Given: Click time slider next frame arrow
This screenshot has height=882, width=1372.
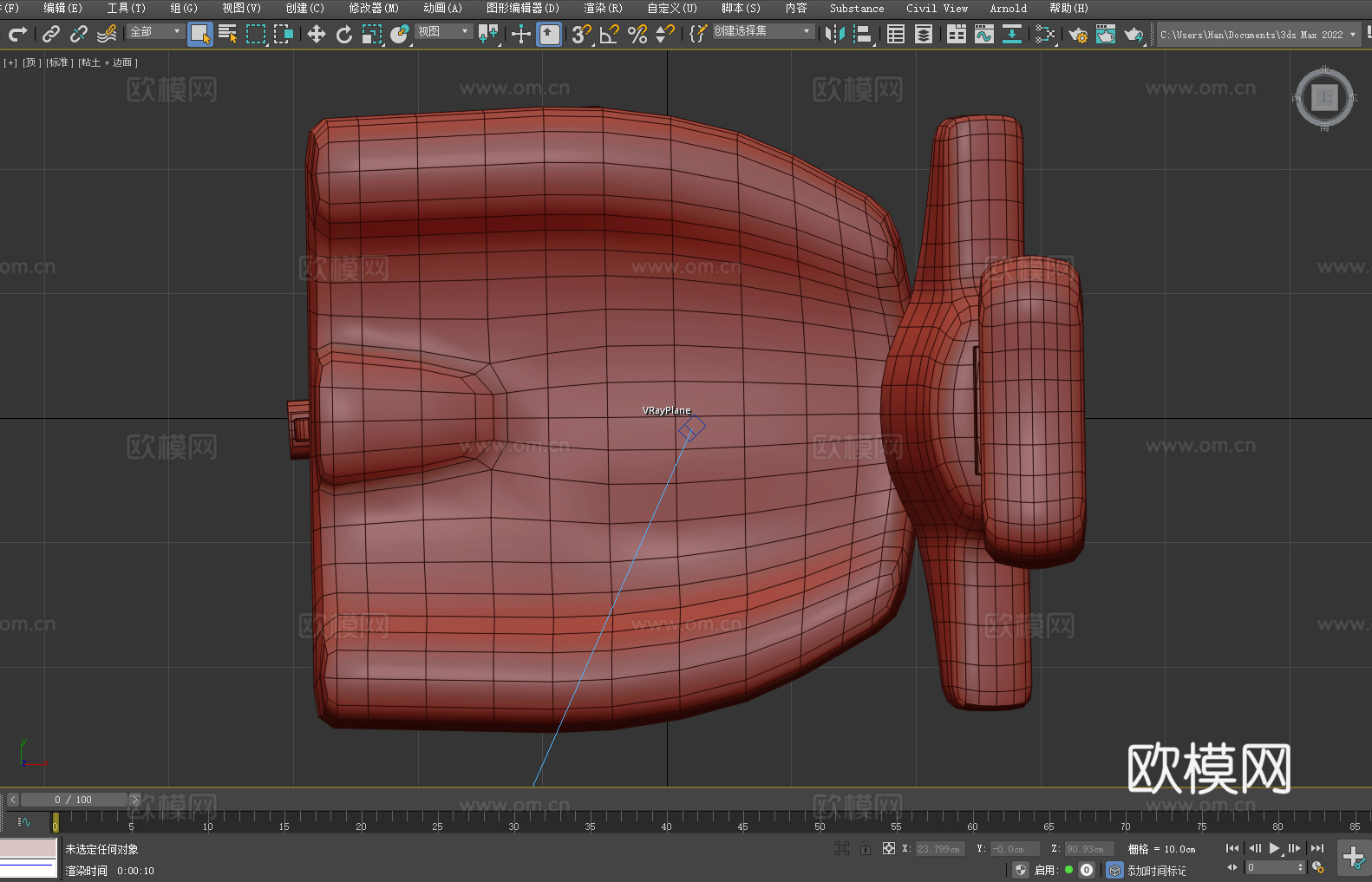Looking at the screenshot, I should pos(134,800).
